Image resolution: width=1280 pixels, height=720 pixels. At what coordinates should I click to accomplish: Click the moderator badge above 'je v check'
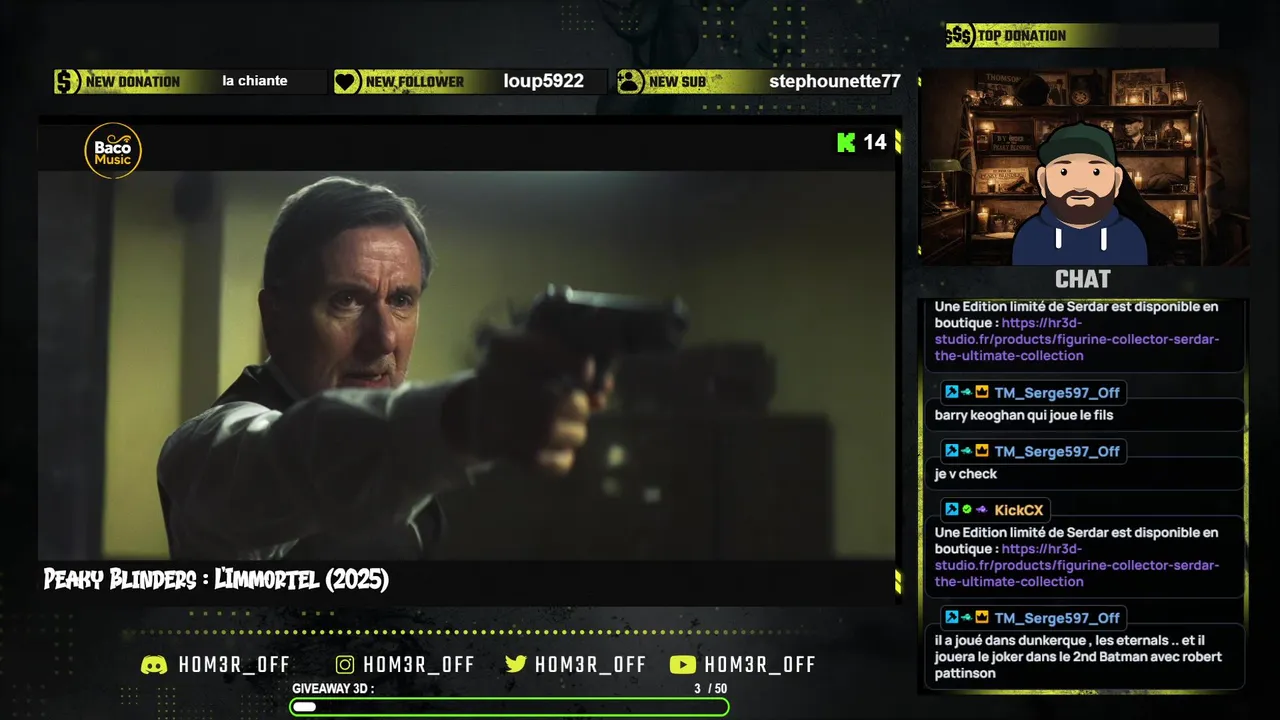click(952, 451)
